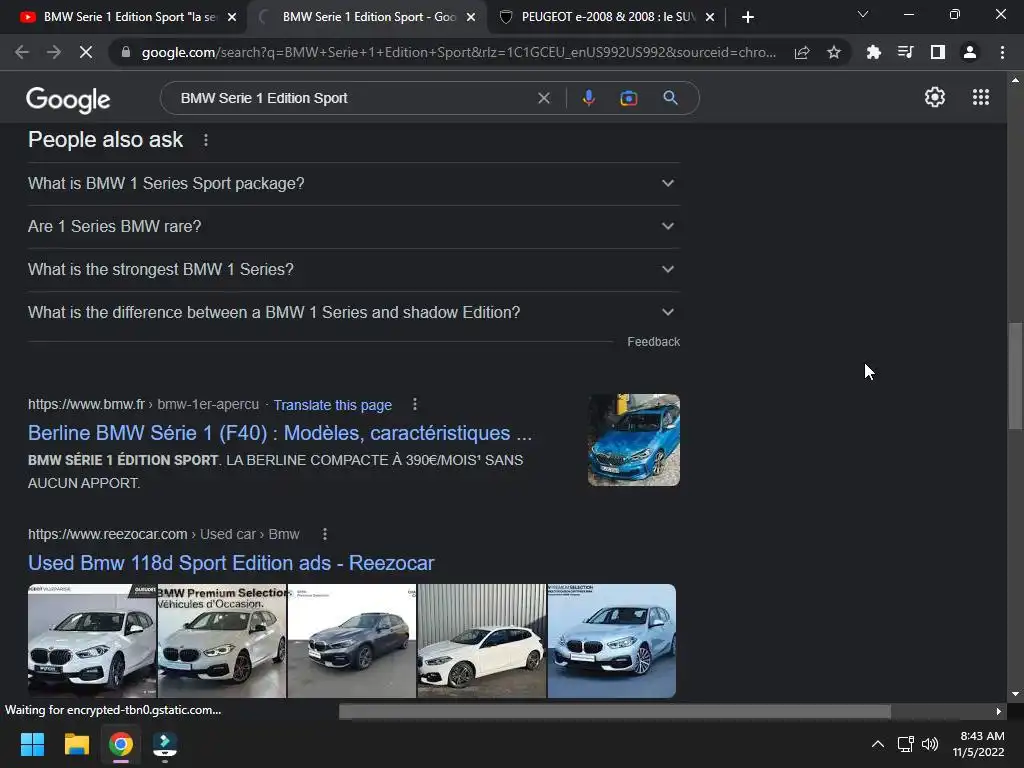Open tab search dropdown arrow
1024x768 pixels.
pos(863,14)
